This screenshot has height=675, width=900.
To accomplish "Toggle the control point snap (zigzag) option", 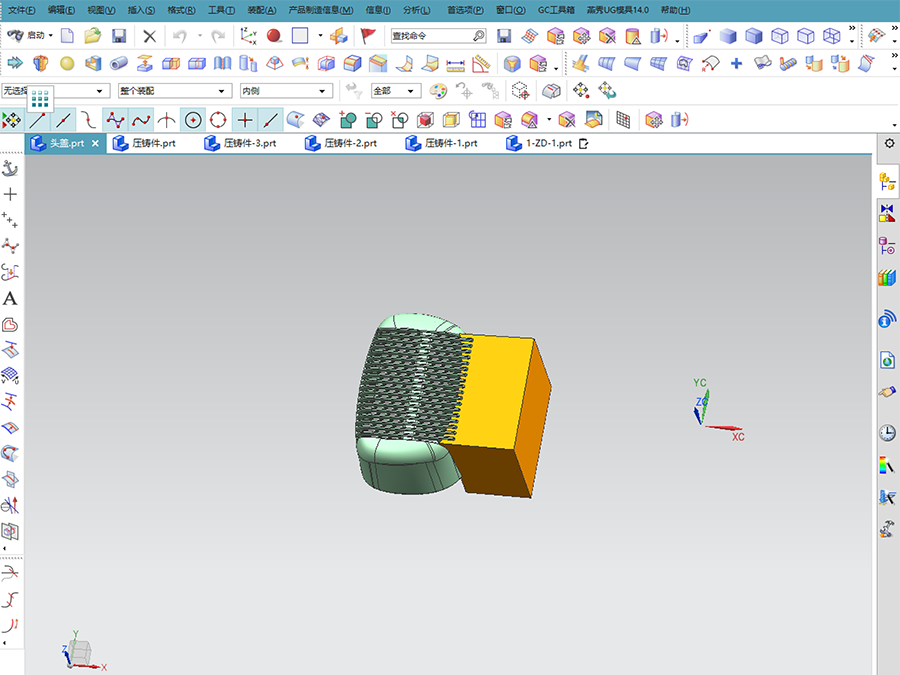I will tap(115, 120).
